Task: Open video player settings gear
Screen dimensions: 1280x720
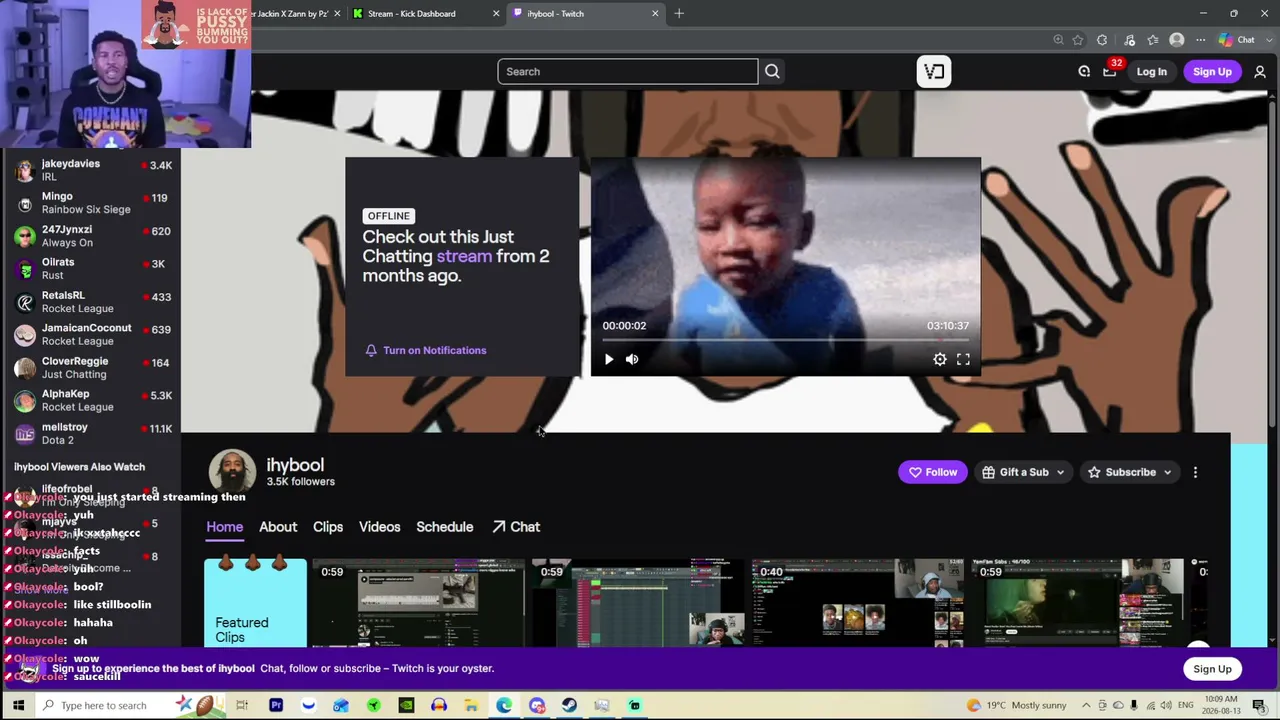Action: click(x=940, y=359)
